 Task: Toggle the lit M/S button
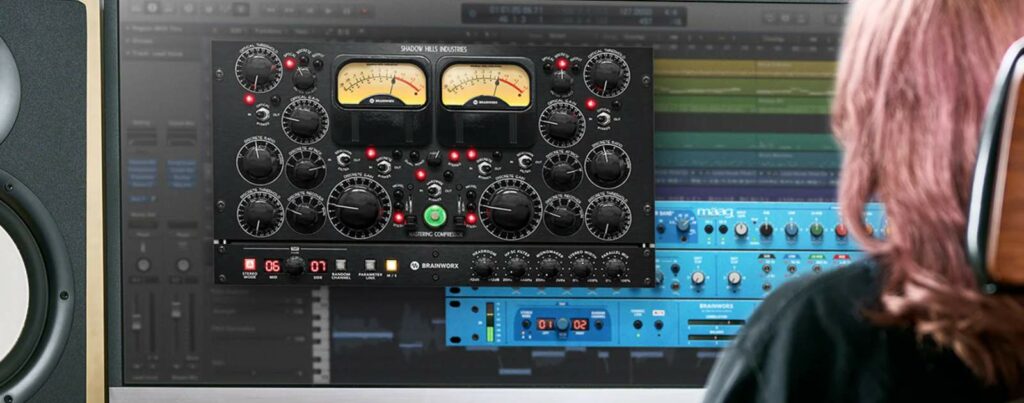tap(393, 266)
